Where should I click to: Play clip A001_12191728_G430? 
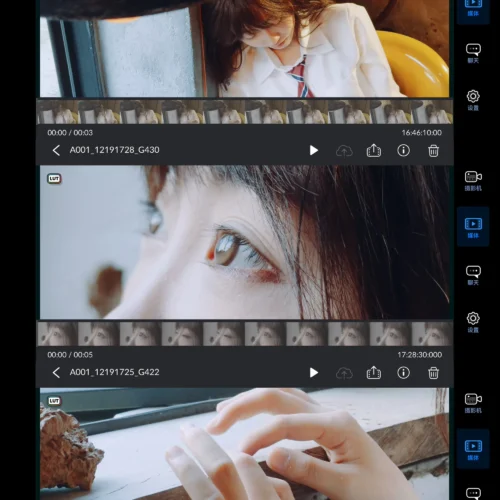tap(314, 150)
